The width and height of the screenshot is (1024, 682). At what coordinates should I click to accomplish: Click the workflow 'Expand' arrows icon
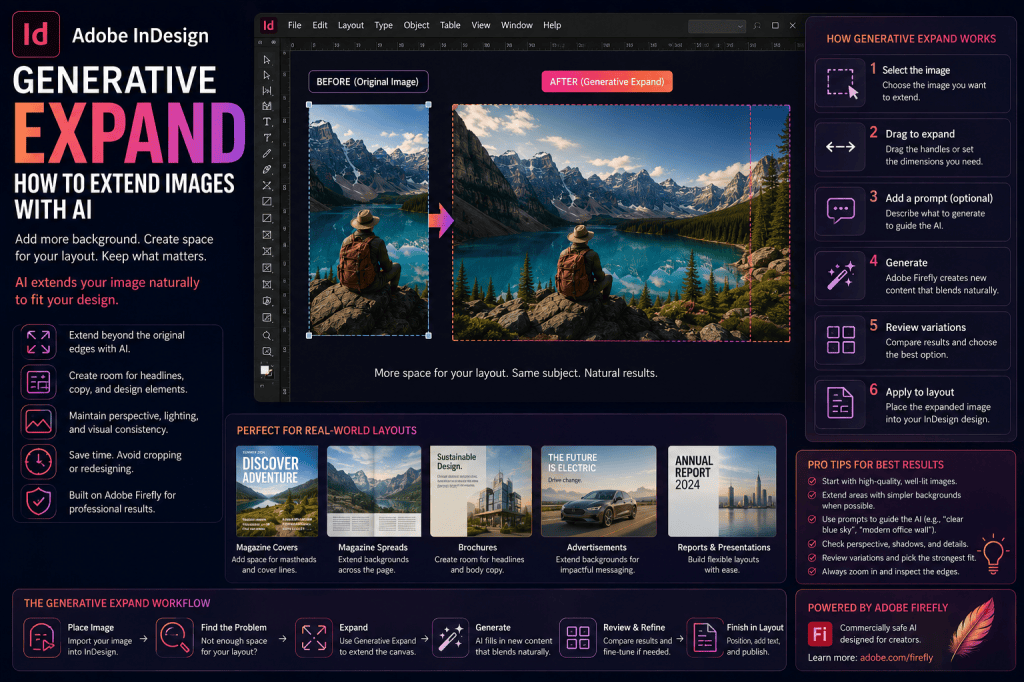click(x=314, y=638)
